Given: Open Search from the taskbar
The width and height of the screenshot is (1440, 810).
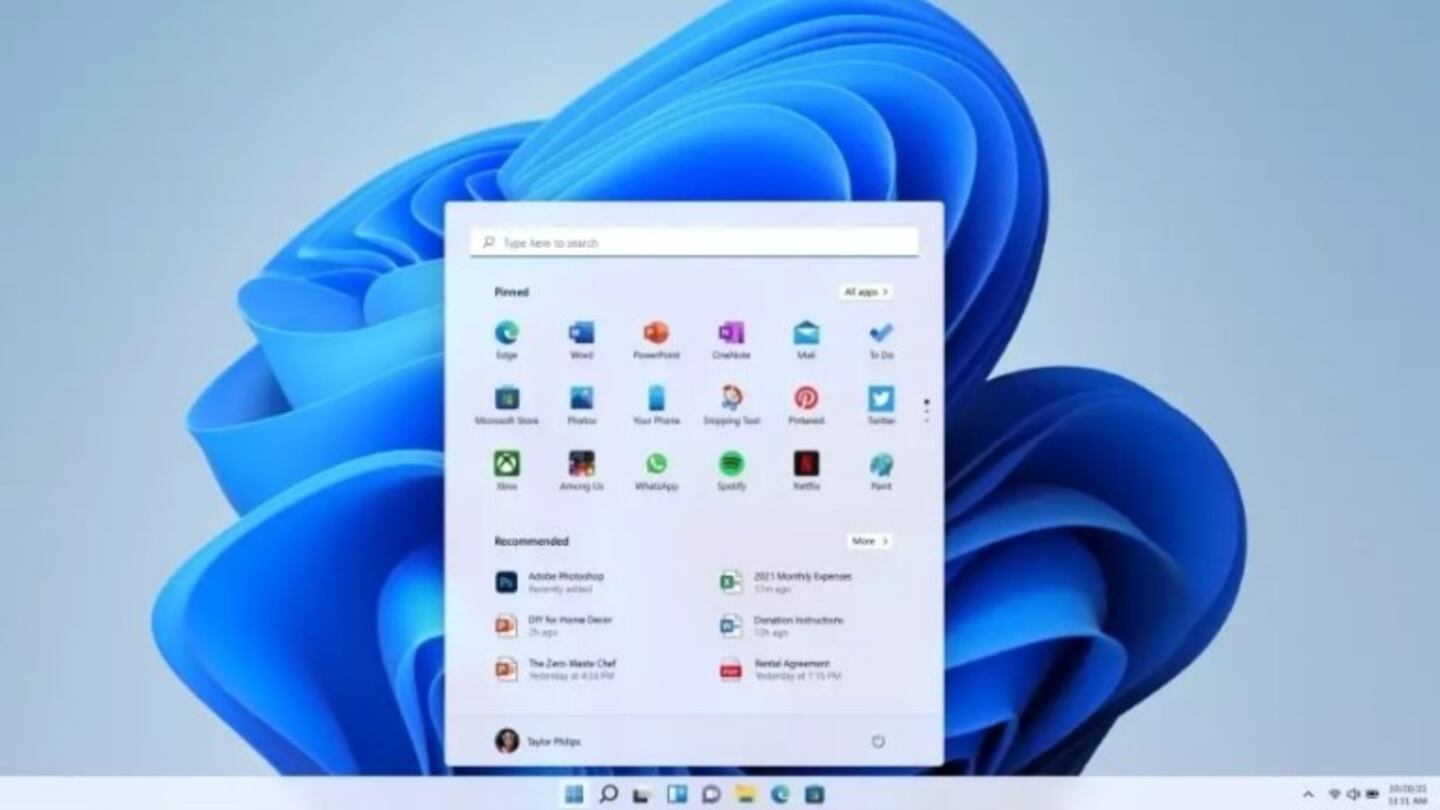Looking at the screenshot, I should coord(608,794).
